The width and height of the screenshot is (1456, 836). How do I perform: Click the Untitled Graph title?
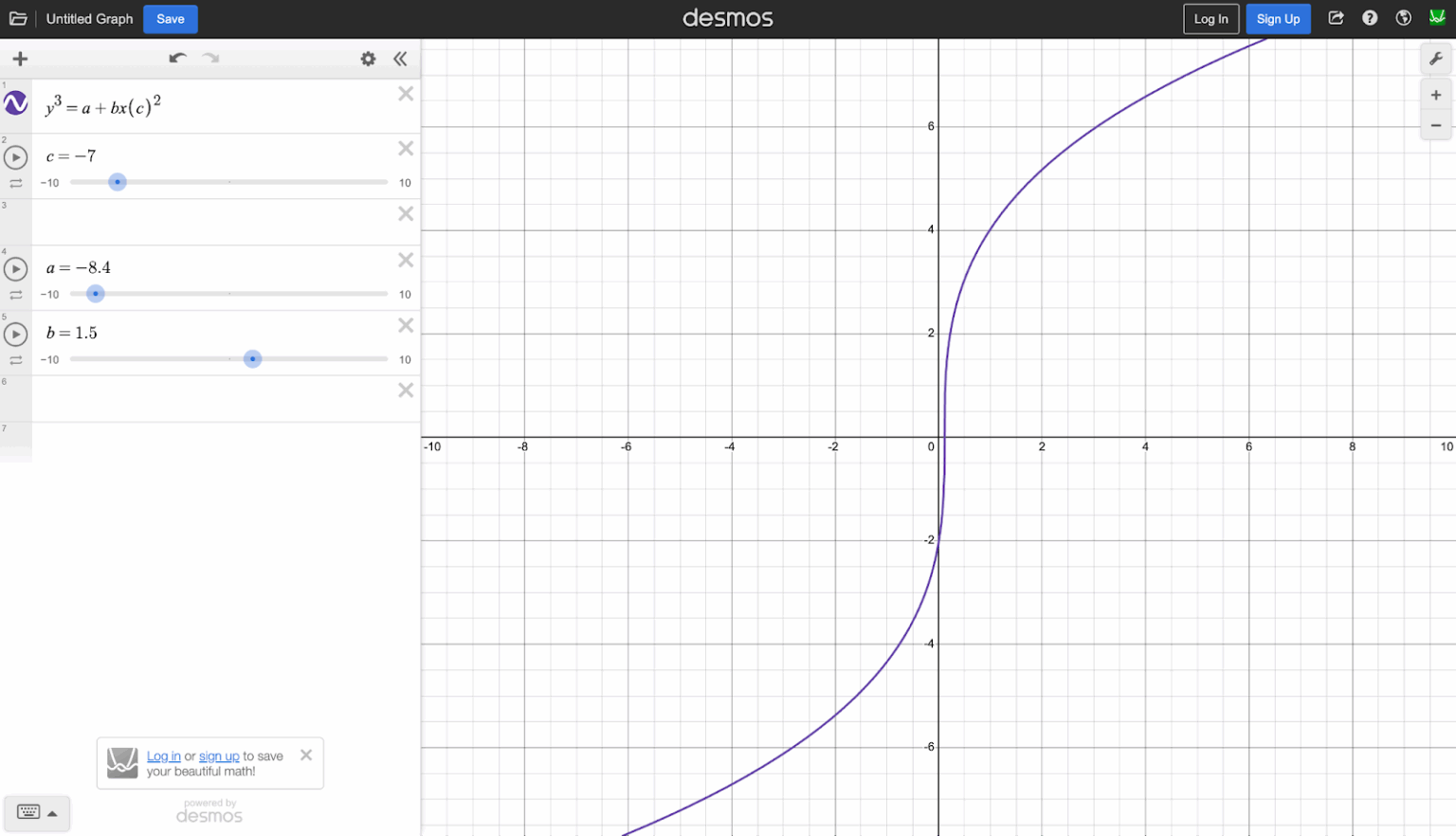pyautogui.click(x=90, y=19)
